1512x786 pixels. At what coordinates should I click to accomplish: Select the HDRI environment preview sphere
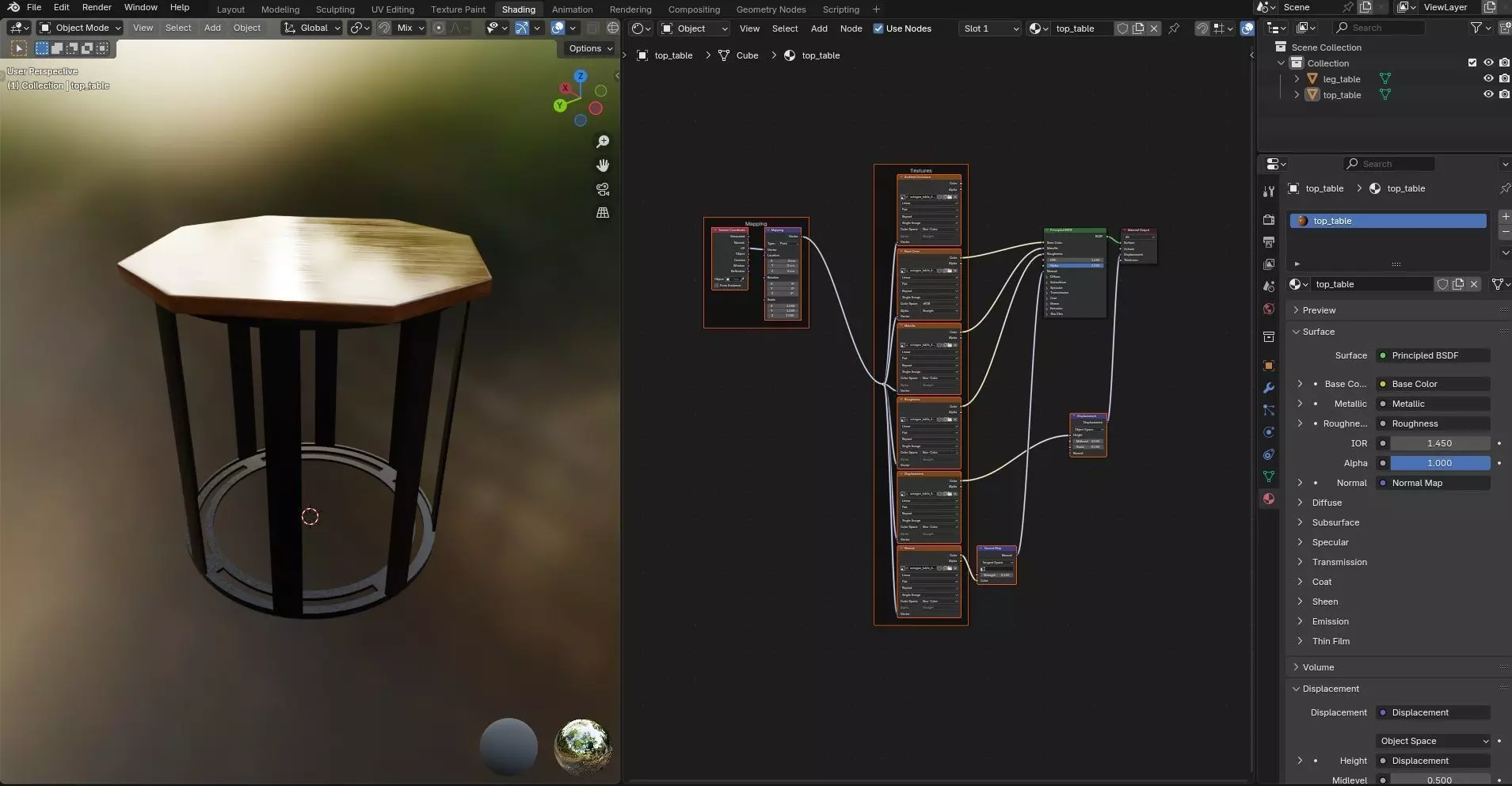coord(583,747)
